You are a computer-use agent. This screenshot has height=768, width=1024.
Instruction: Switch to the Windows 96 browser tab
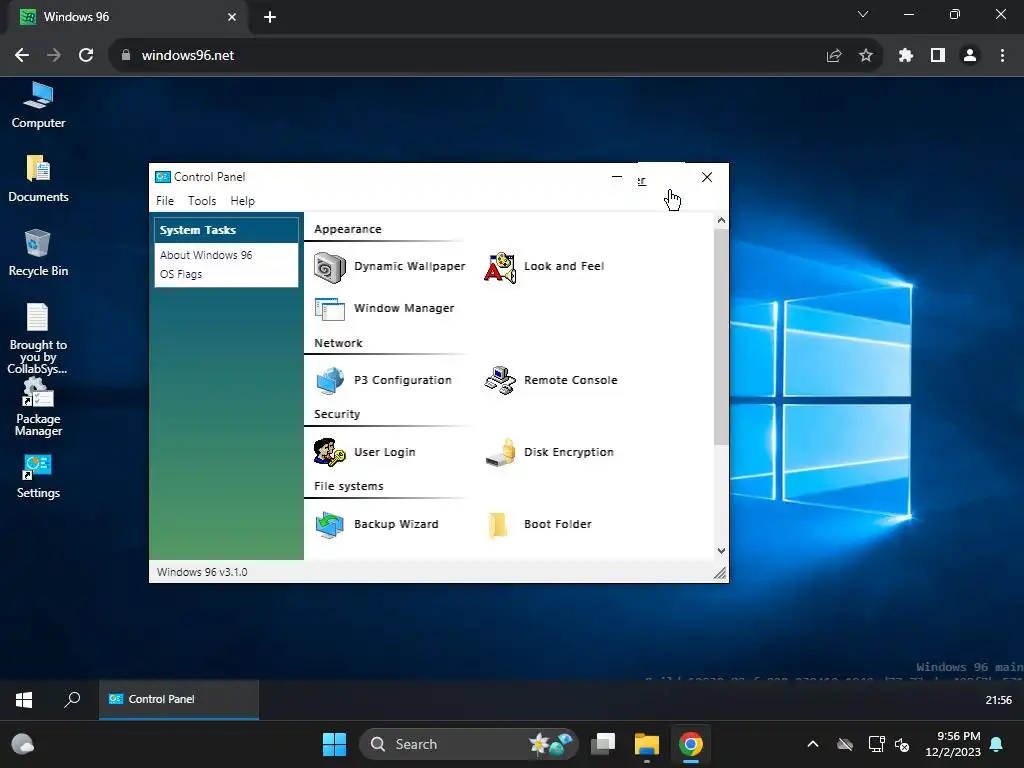click(x=127, y=17)
